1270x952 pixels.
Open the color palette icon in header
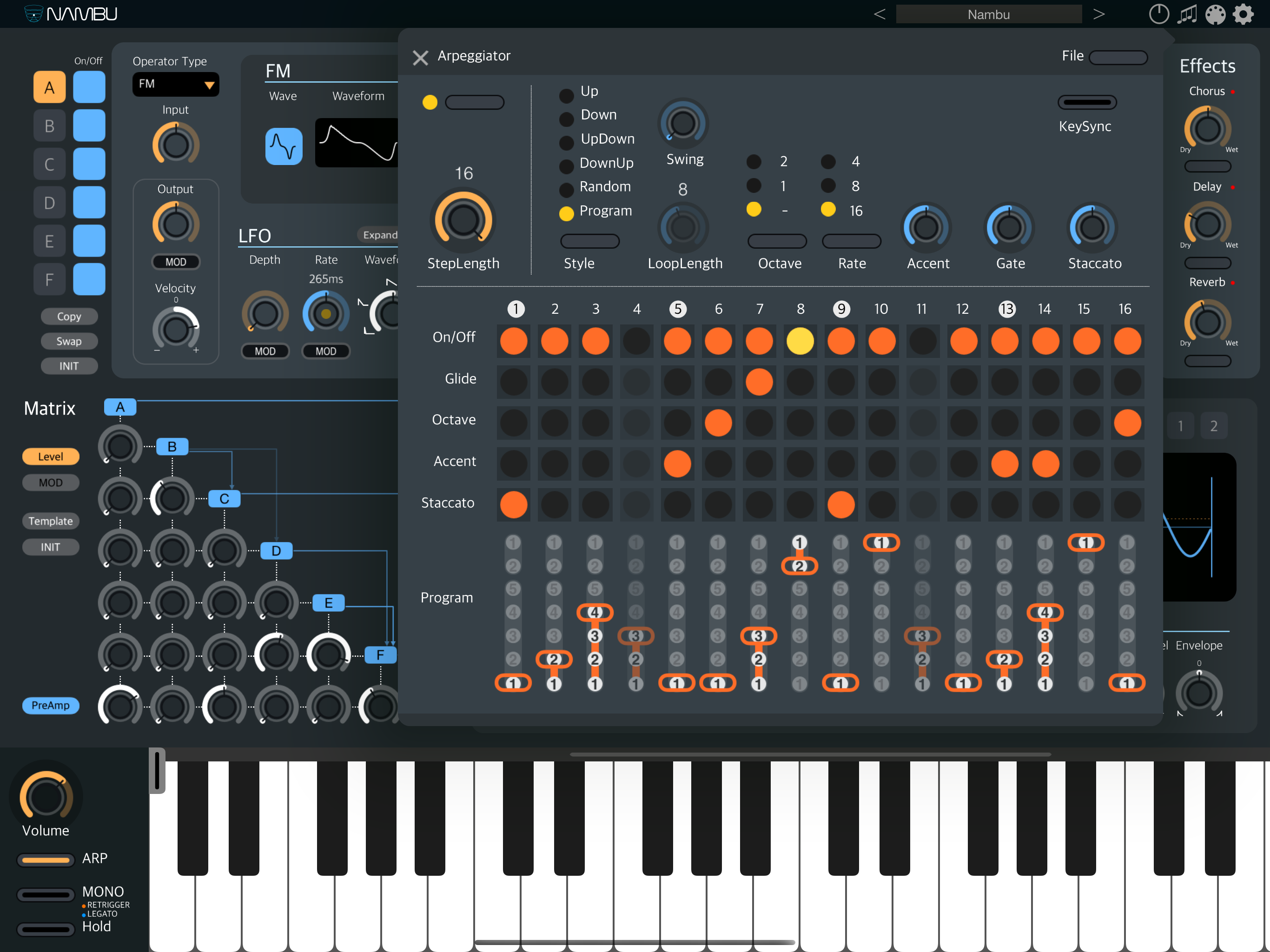pyautogui.click(x=1215, y=14)
